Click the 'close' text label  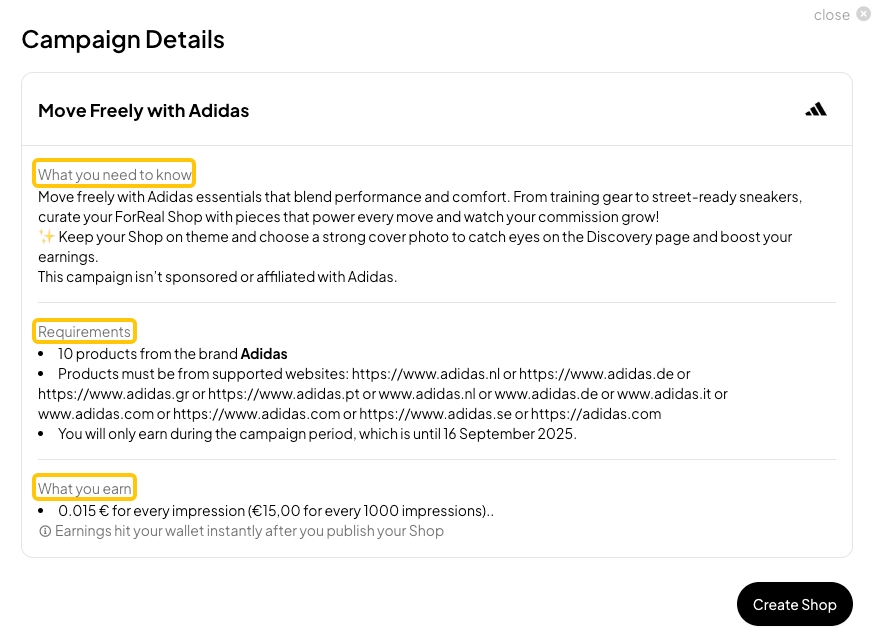tap(831, 15)
